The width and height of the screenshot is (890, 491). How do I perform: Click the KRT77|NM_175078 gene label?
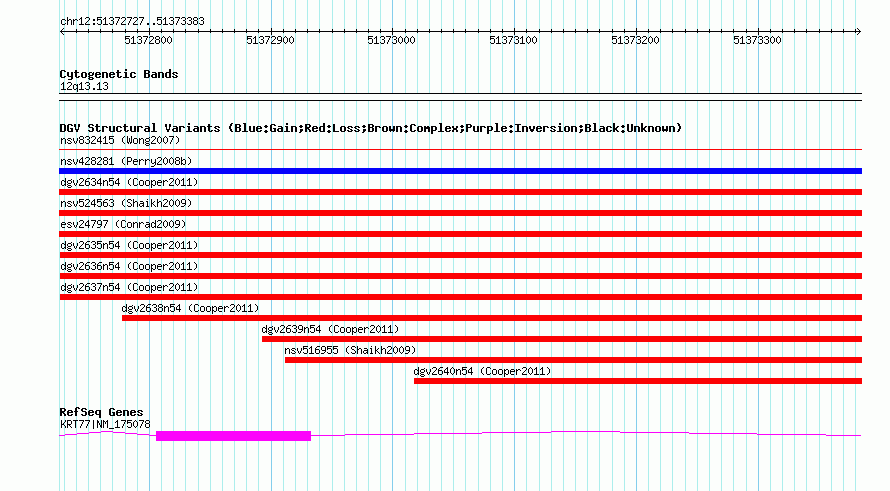(x=105, y=425)
